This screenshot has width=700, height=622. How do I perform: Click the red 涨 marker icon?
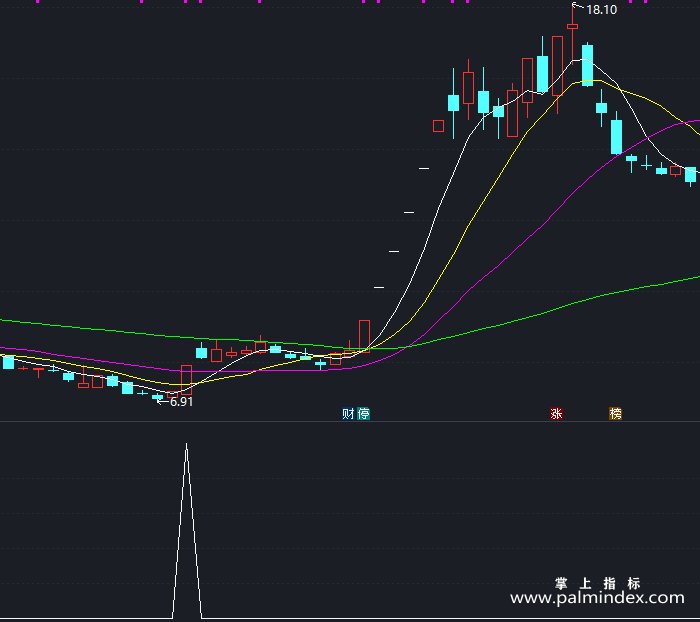(556, 414)
